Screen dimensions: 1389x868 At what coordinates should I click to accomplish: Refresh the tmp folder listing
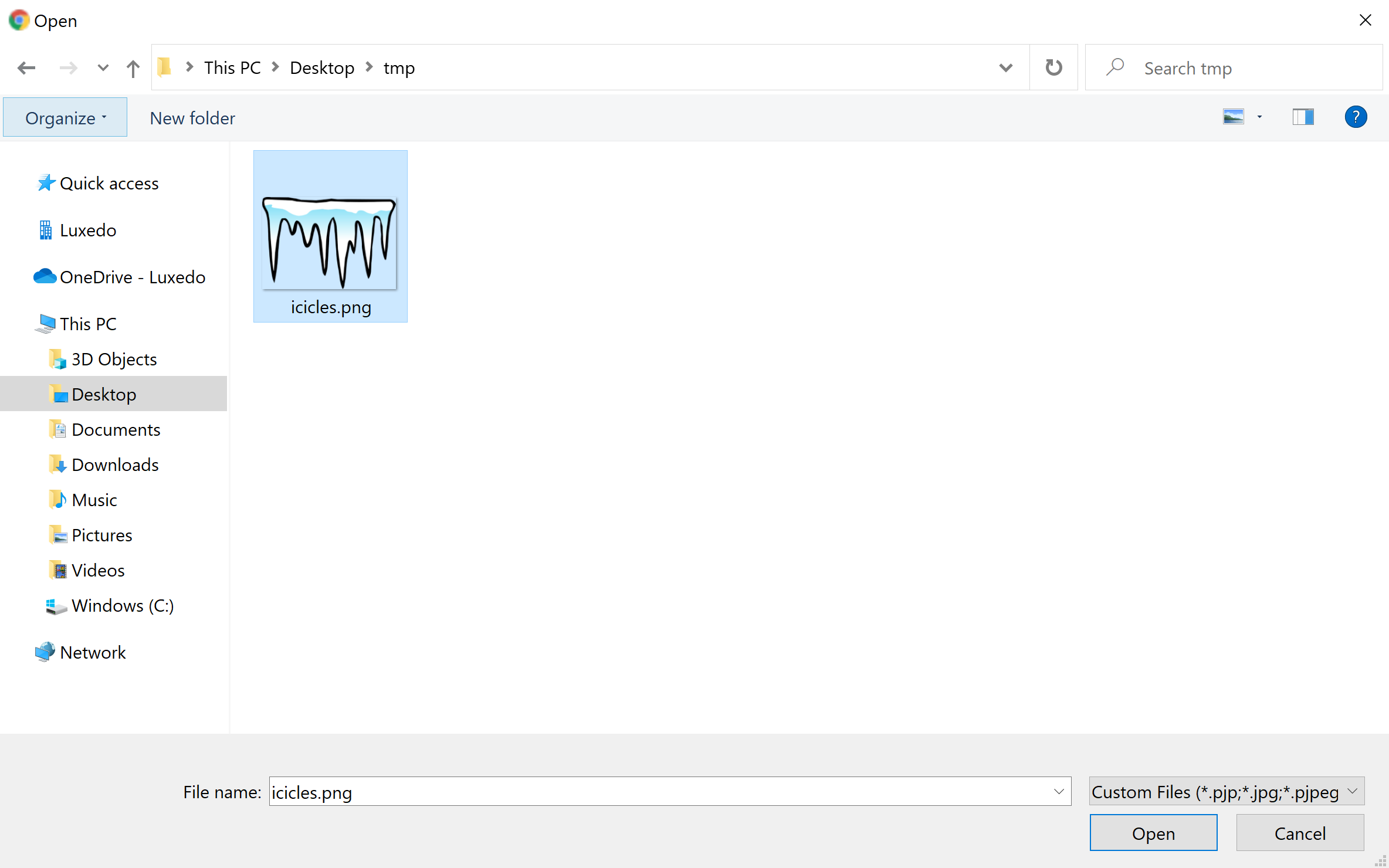[1053, 68]
